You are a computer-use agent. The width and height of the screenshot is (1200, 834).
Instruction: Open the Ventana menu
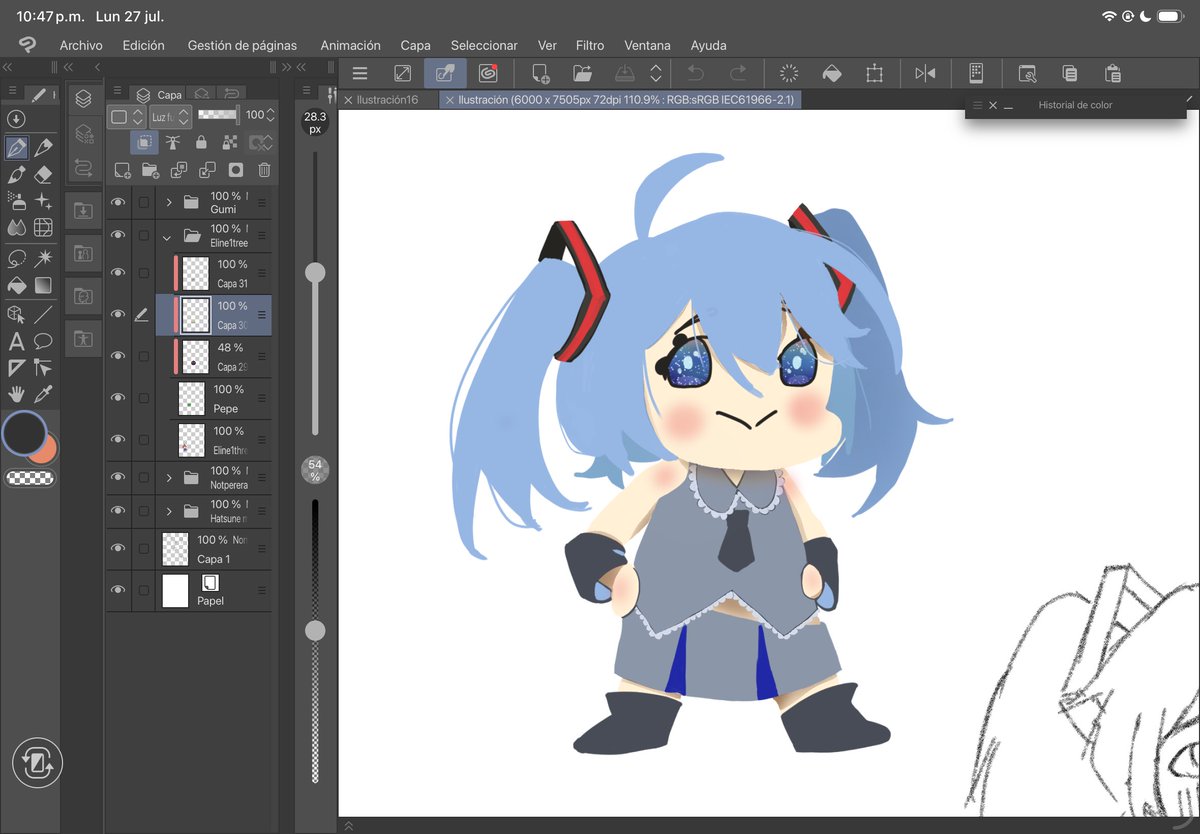pos(647,45)
